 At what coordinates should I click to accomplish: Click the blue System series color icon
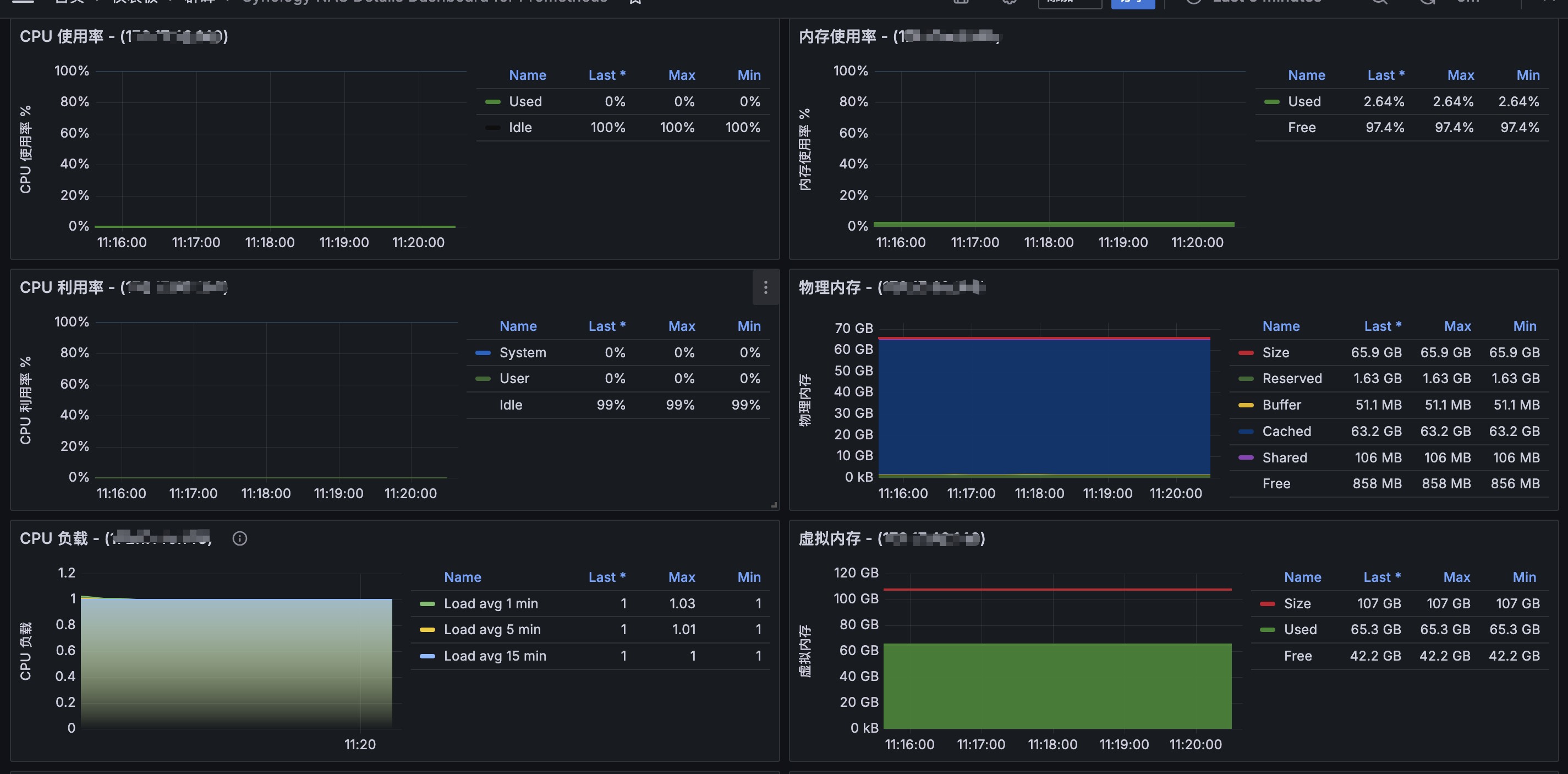483,352
